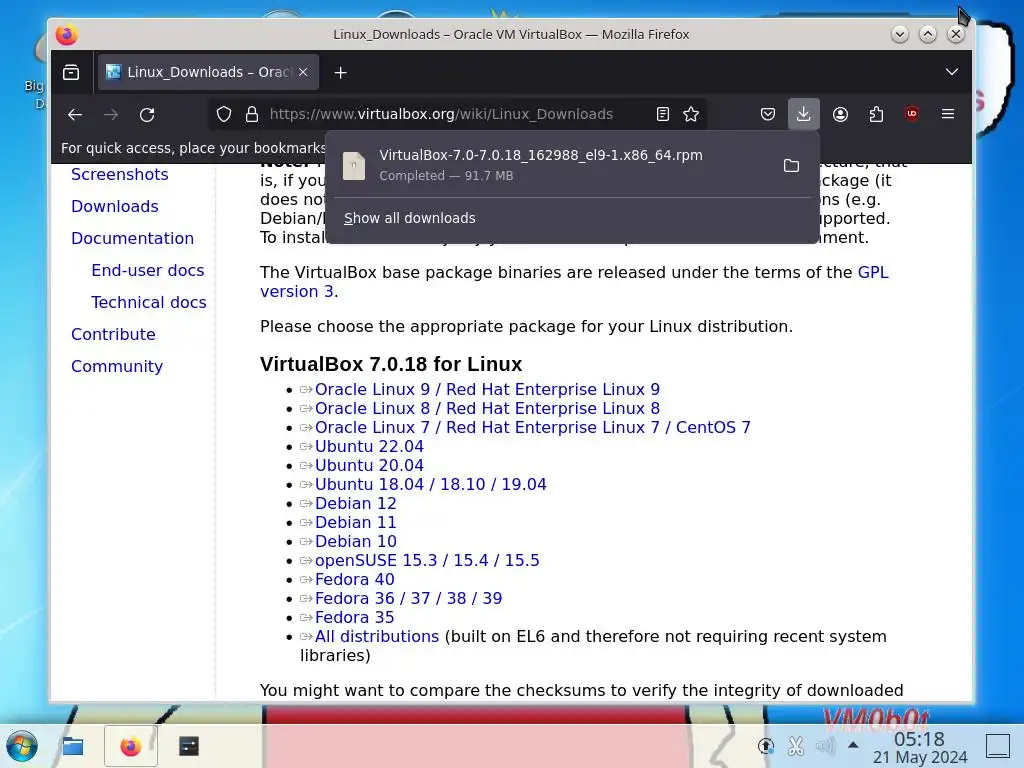Show rpm download in containing folder
The image size is (1024, 768).
coord(792,165)
